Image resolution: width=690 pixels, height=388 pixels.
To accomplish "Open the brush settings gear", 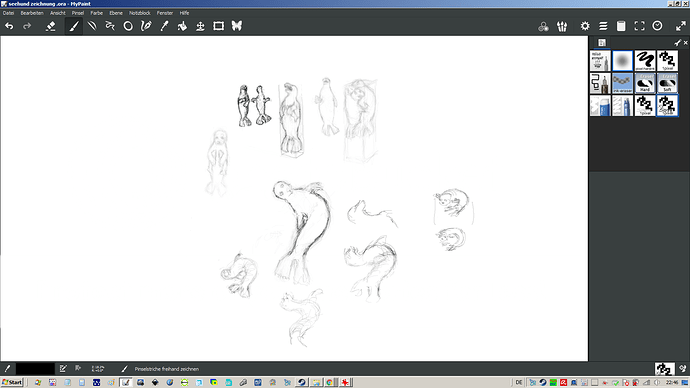I will [584, 26].
